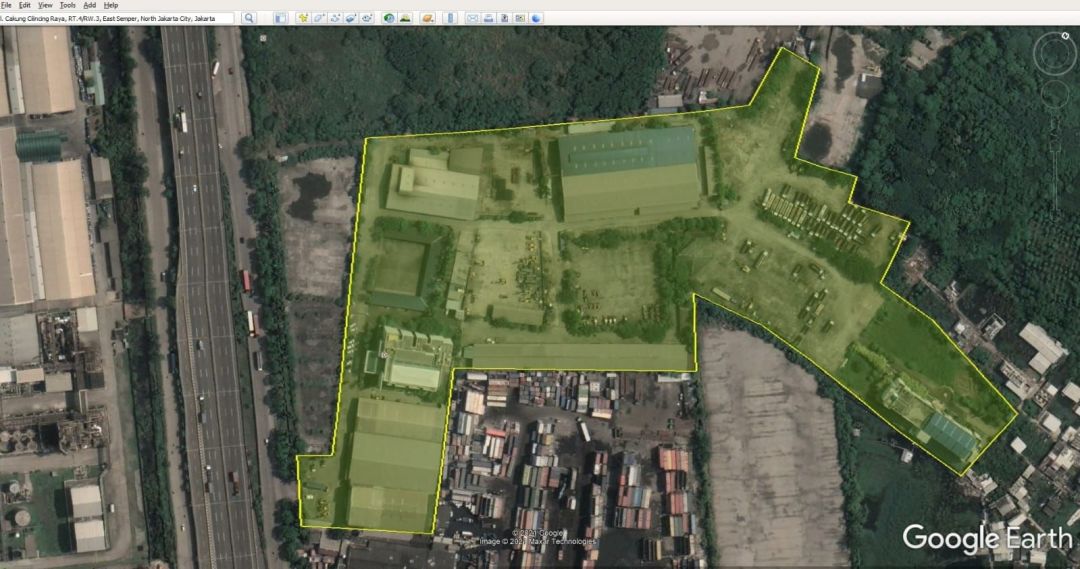Toggle historical imagery clock icon
Viewport: 1080px width, 569px height.
pyautogui.click(x=389, y=18)
